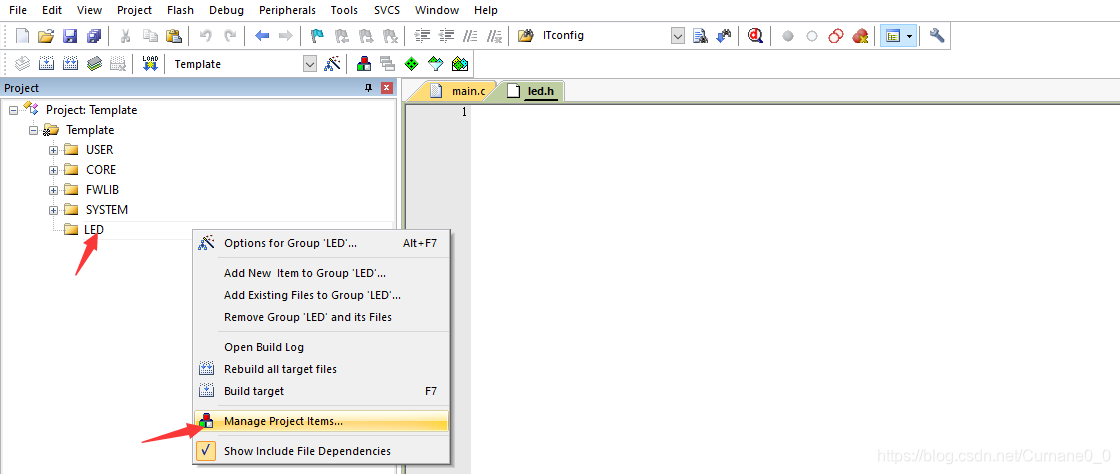Click the Batch Build layers icon
The width and height of the screenshot is (1120, 474).
coord(94,64)
